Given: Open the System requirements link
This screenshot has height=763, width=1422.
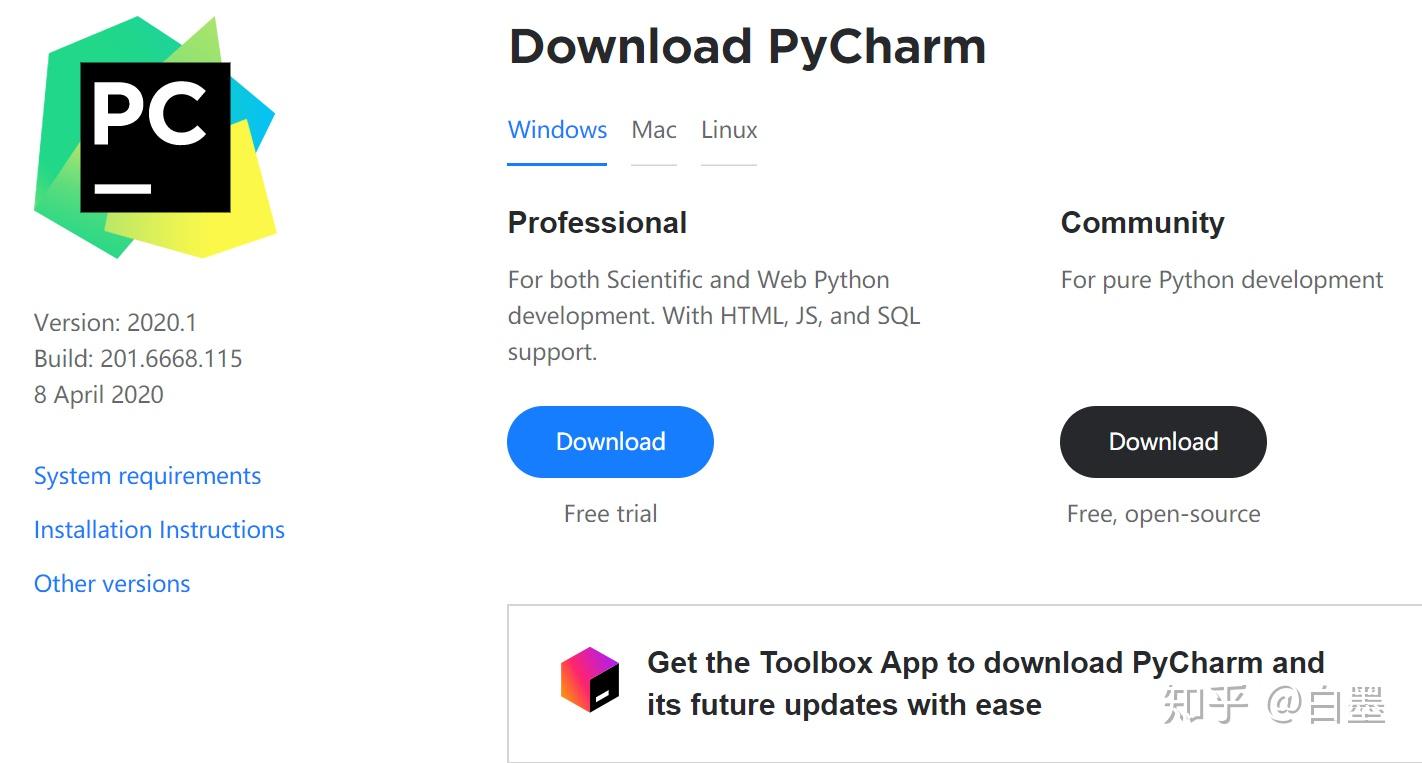Looking at the screenshot, I should 147,475.
